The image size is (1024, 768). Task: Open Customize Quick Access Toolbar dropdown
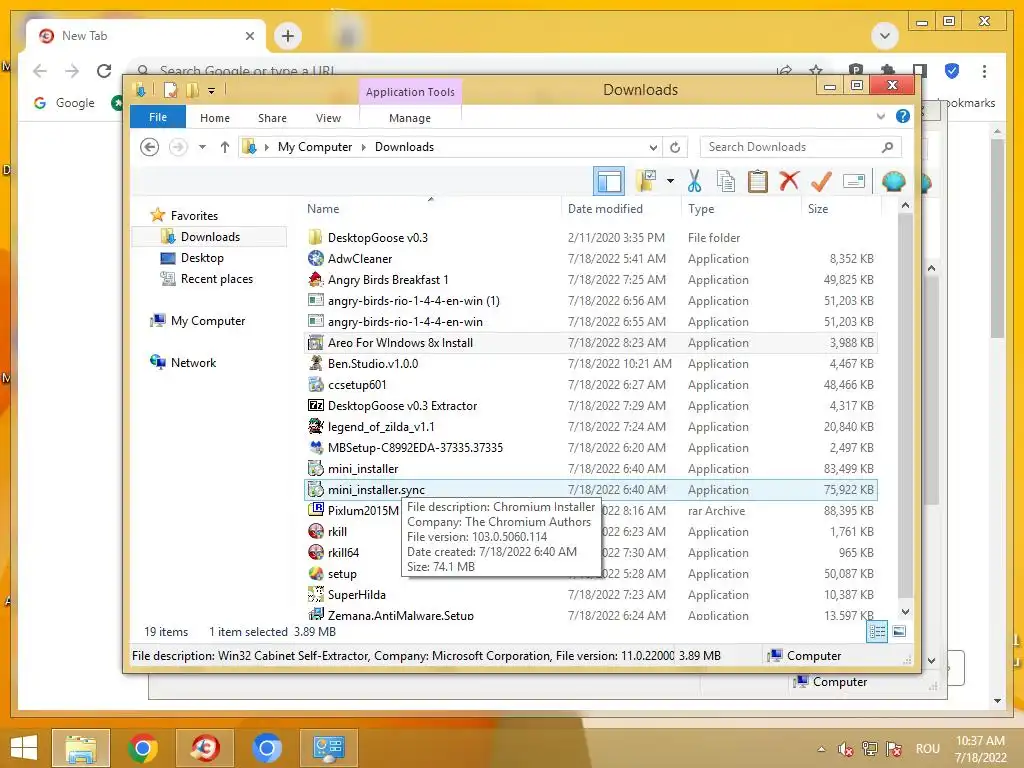click(212, 91)
